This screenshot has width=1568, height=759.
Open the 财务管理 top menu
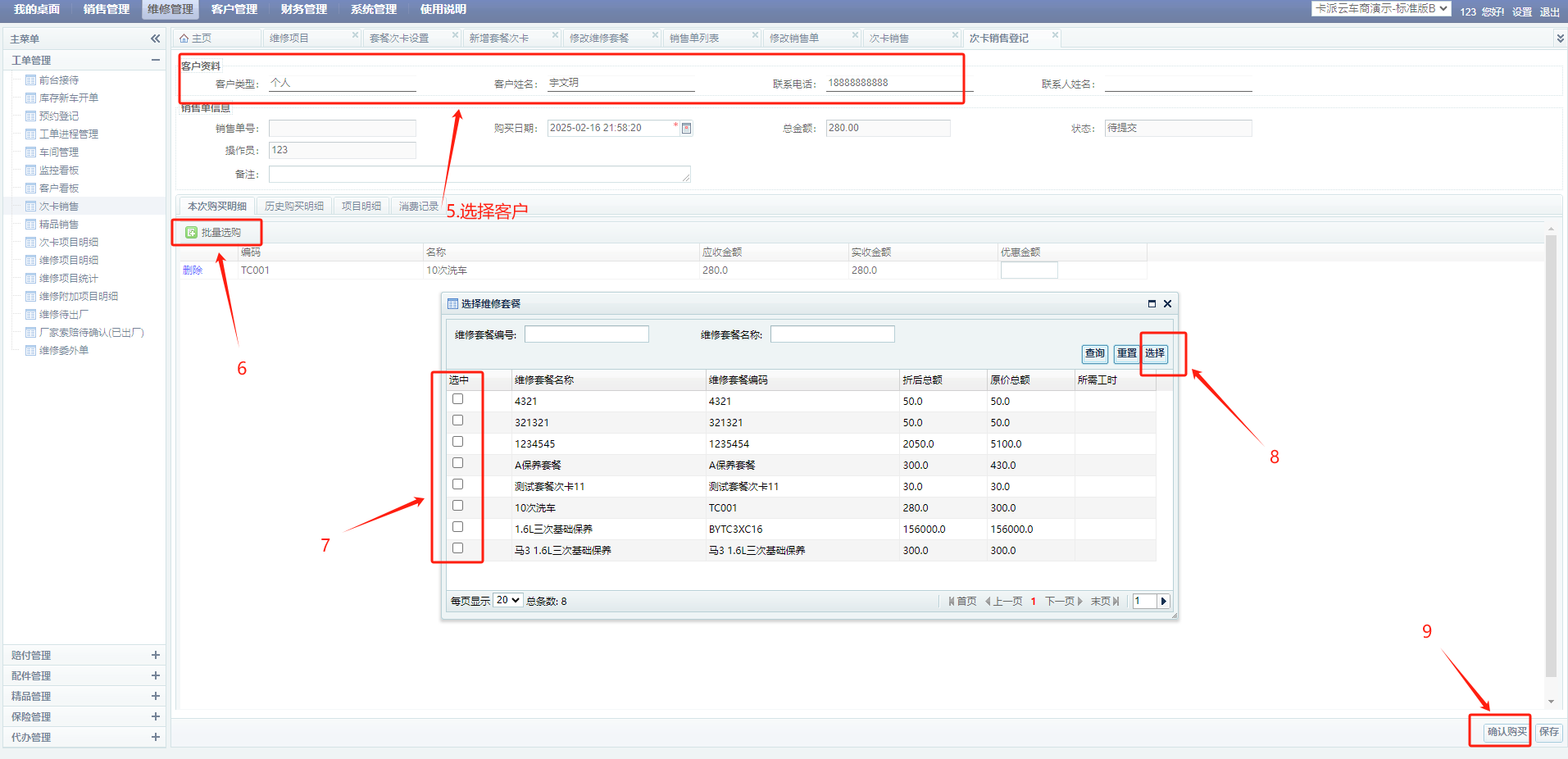303,10
